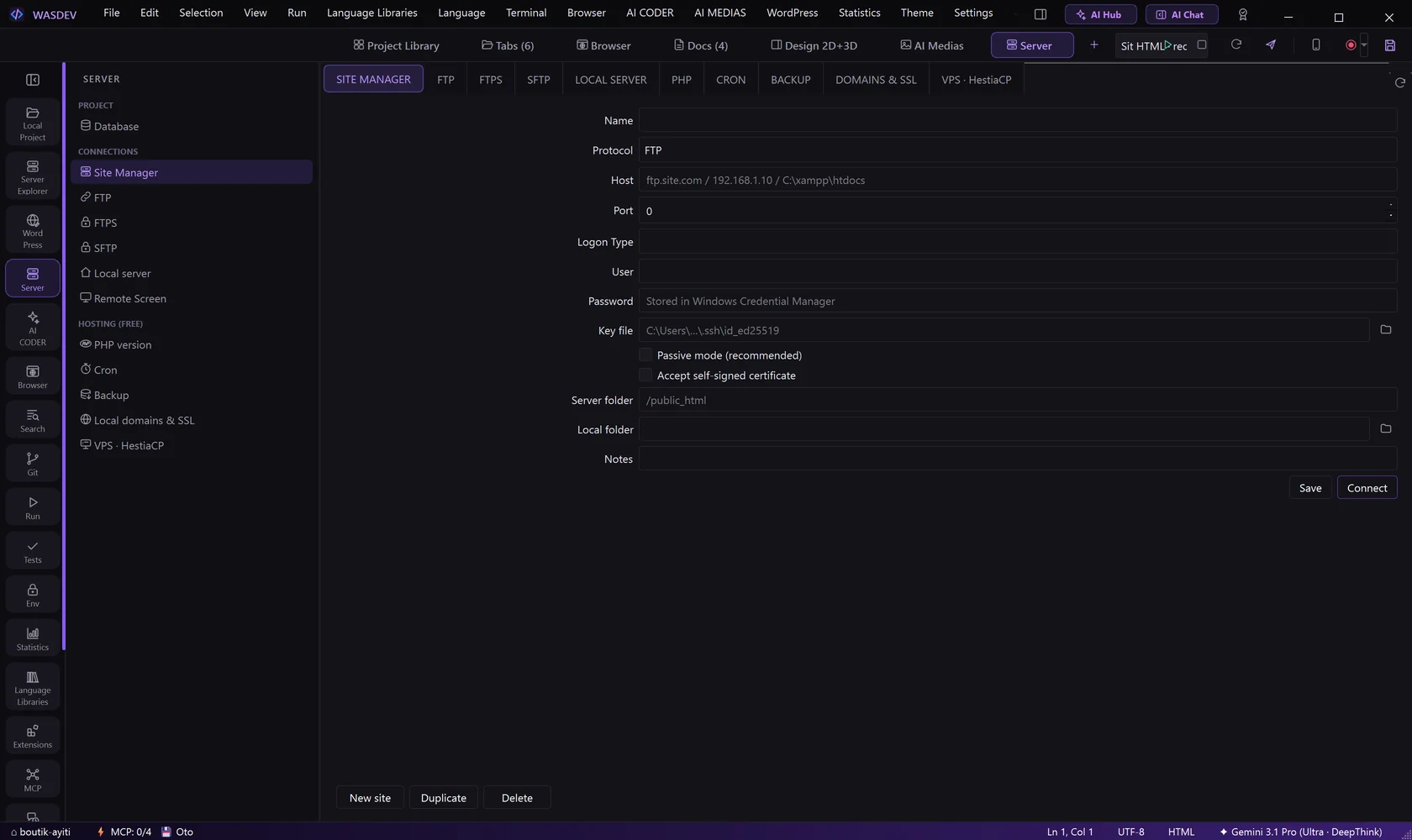
Task: Click the save floppy disk icon
Action: point(1390,45)
